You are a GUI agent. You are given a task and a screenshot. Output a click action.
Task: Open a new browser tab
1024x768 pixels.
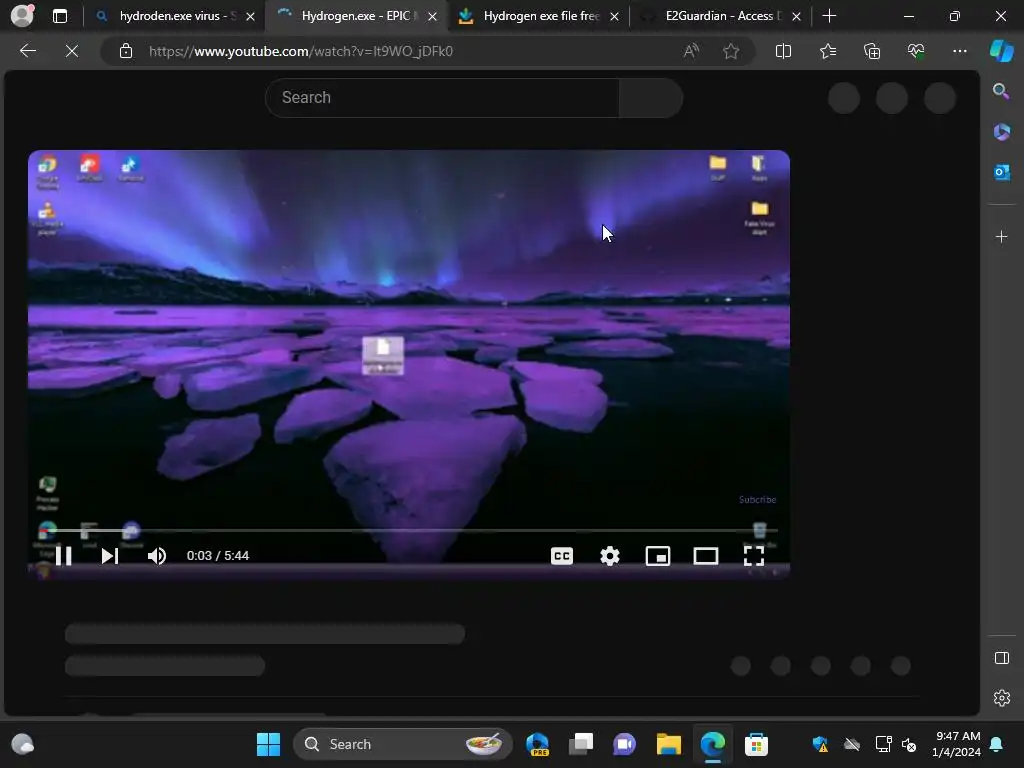829,16
